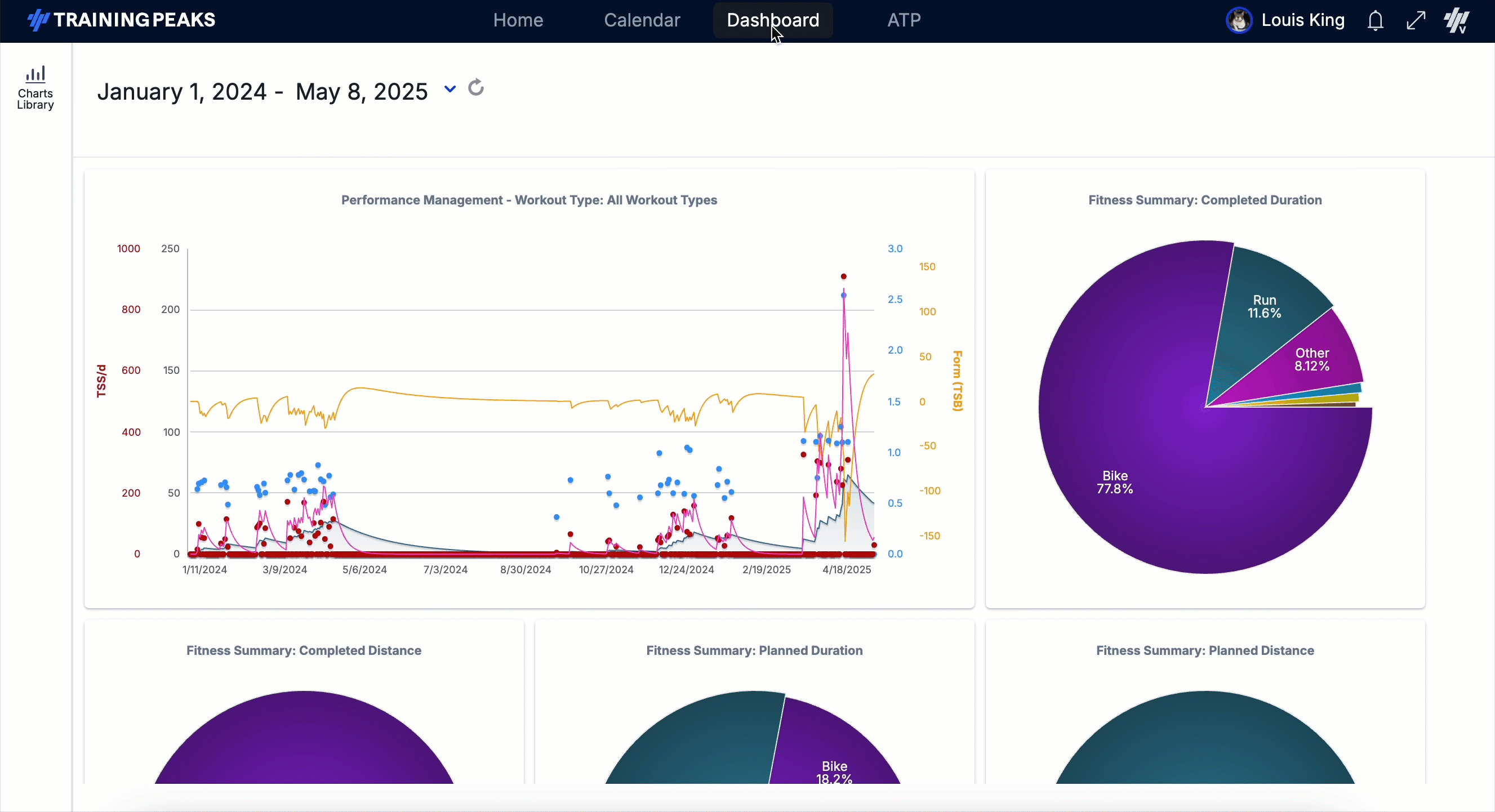Image resolution: width=1495 pixels, height=812 pixels.
Task: Click the refresh dashboard icon
Action: click(476, 88)
